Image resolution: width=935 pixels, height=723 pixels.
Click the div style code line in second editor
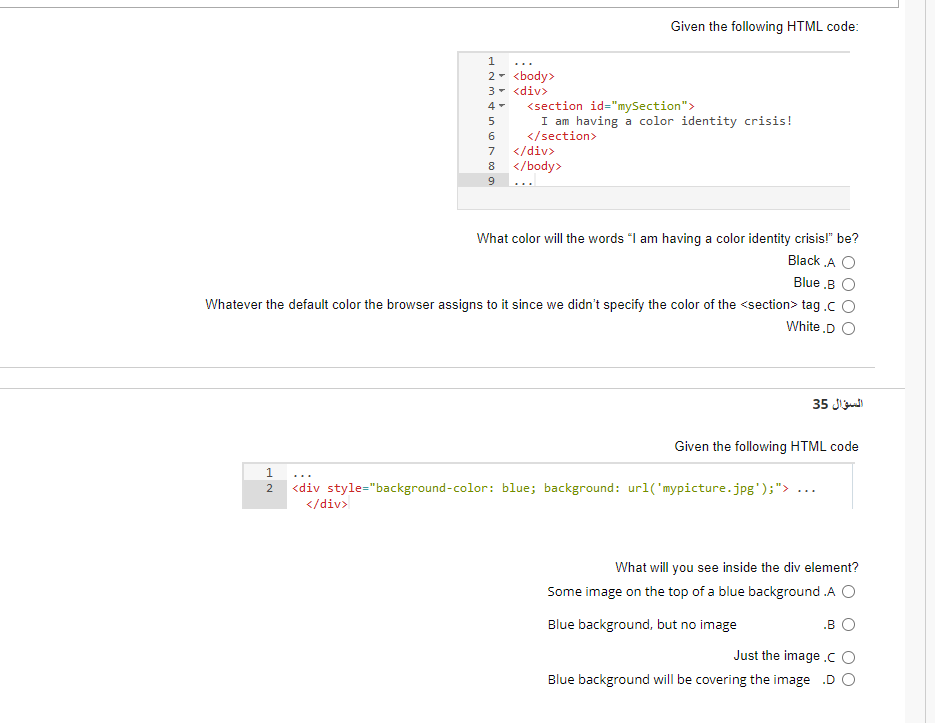554,488
